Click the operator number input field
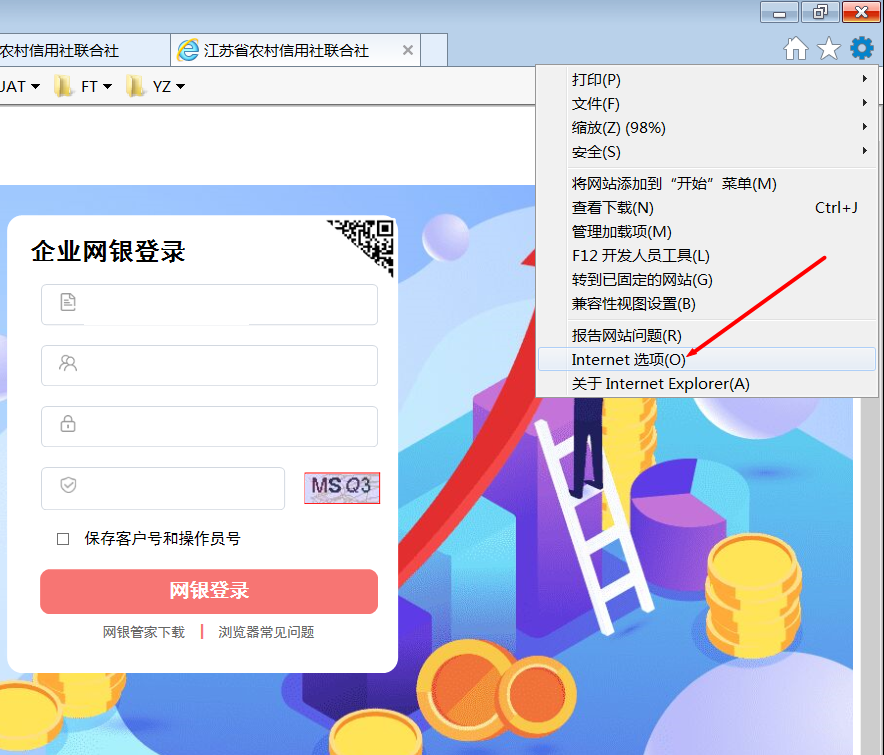Image resolution: width=884 pixels, height=755 pixels. 209,365
